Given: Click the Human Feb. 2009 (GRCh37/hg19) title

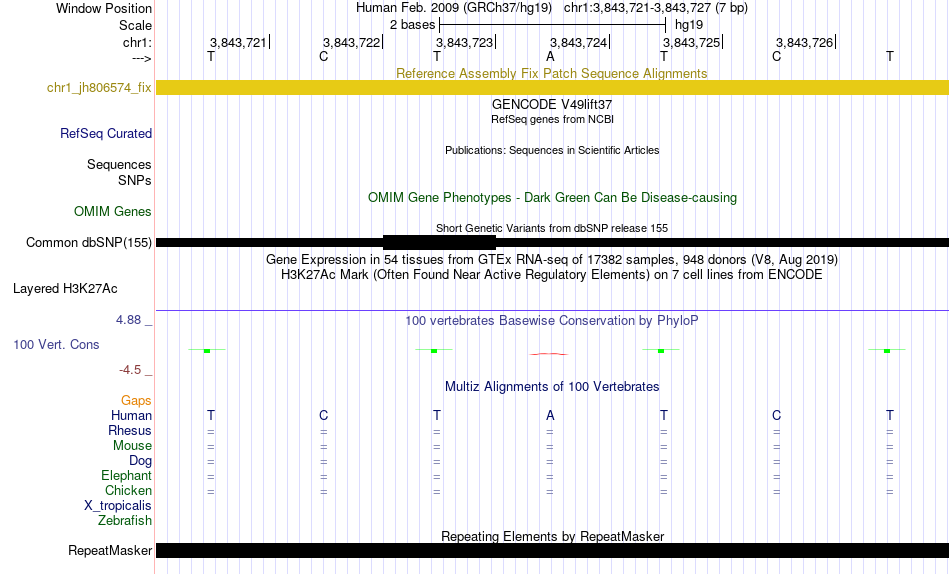Looking at the screenshot, I should click(454, 8).
